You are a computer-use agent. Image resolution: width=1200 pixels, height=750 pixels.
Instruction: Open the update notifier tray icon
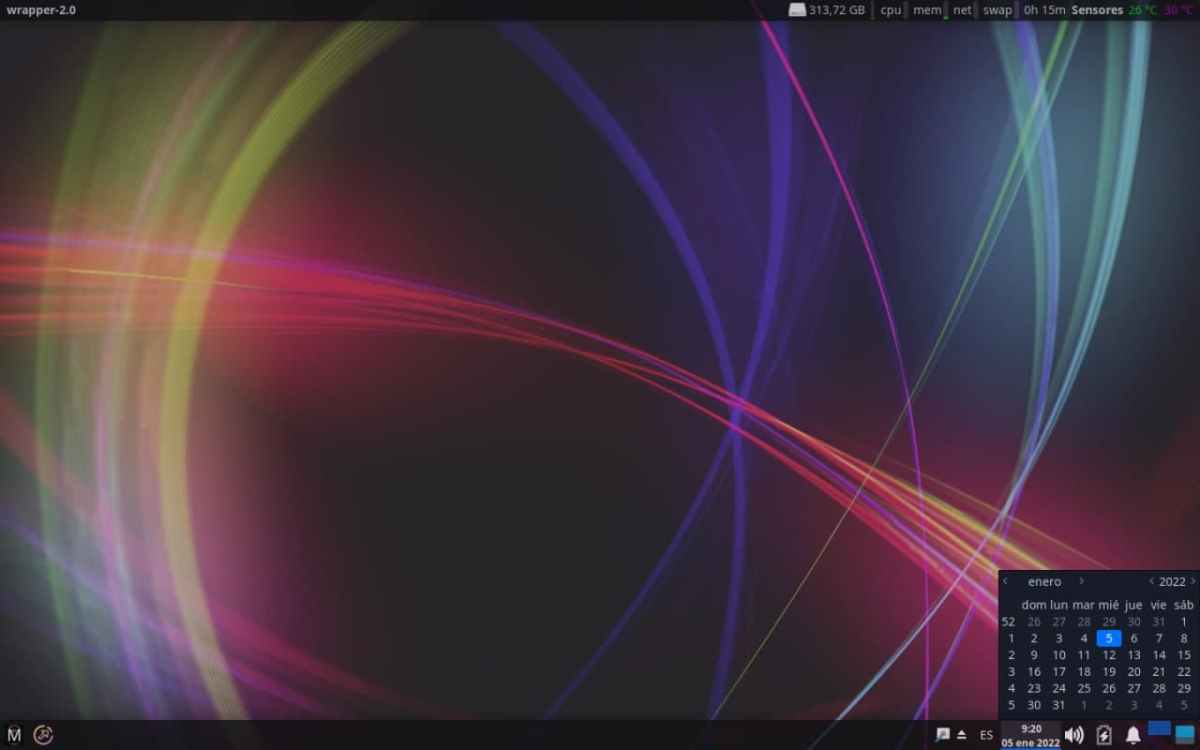(942, 735)
